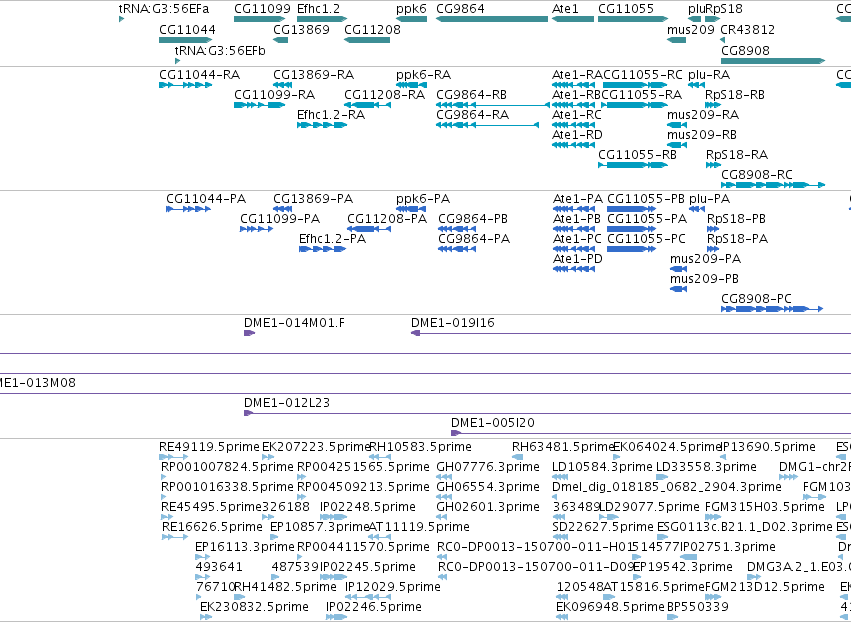
Task: Select the Efhc1.2-RA transcript label
Action: click(331, 115)
